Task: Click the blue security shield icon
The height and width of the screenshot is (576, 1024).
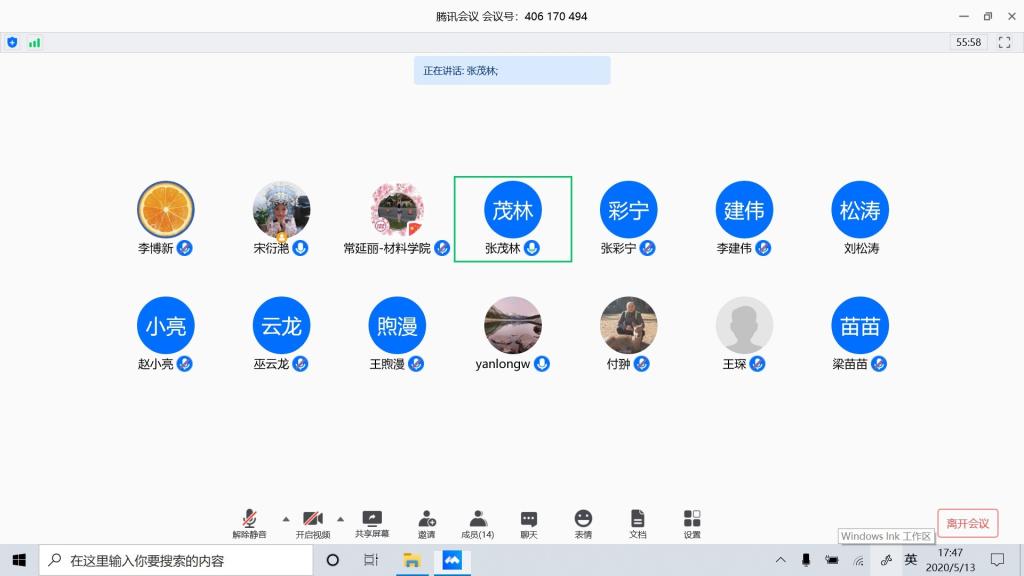Action: pos(12,42)
